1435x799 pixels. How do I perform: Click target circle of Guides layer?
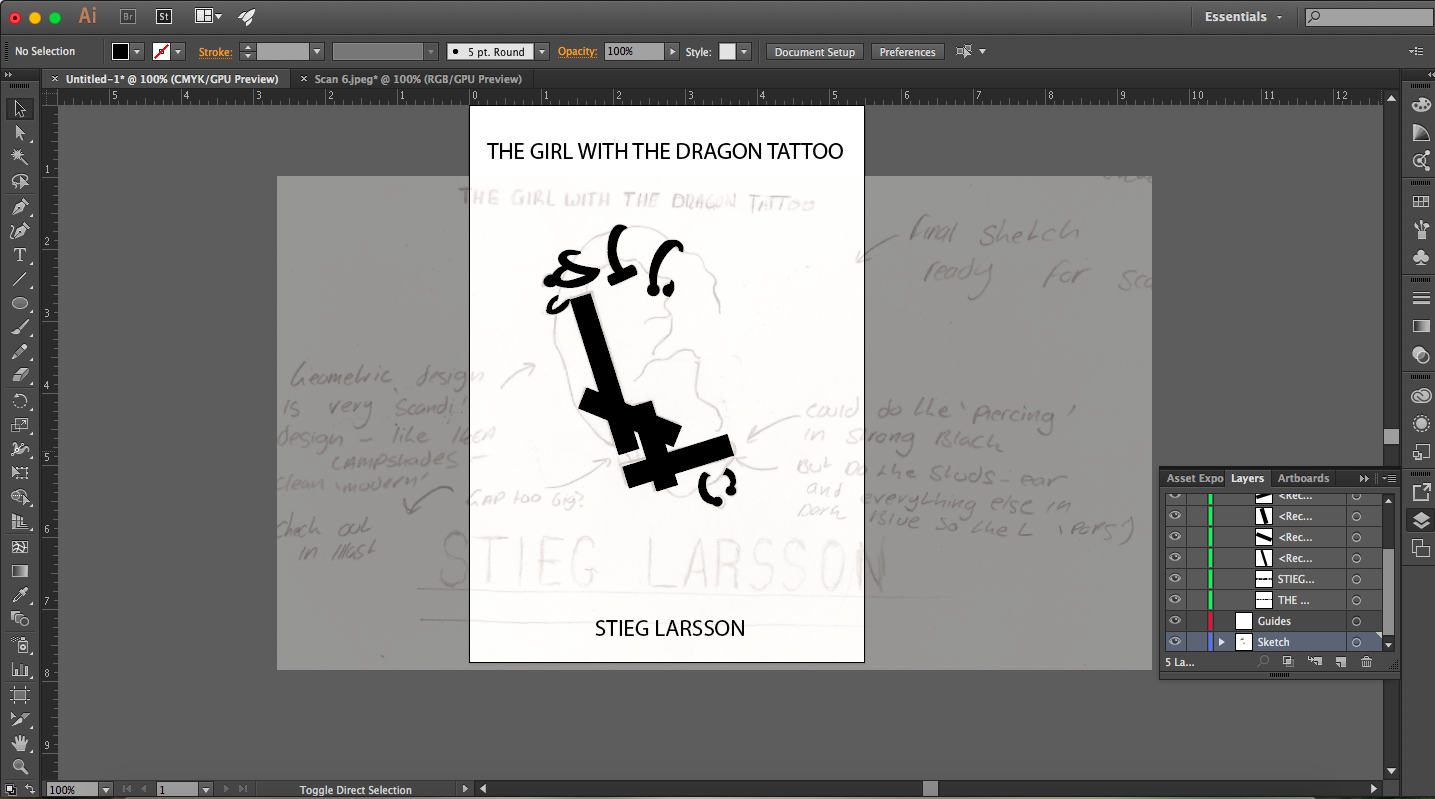1357,621
